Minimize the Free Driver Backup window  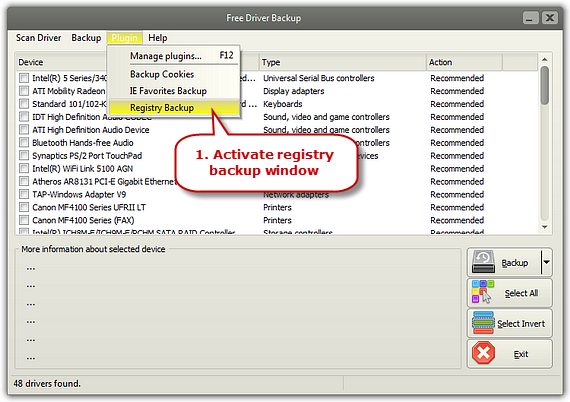[x=530, y=18]
